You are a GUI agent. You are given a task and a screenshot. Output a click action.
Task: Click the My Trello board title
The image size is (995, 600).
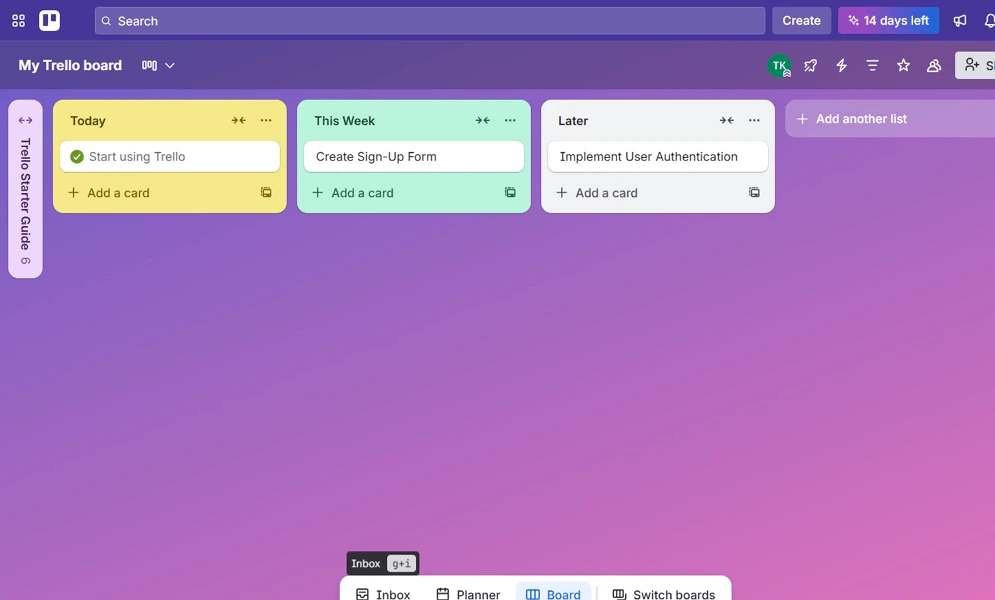pos(70,65)
